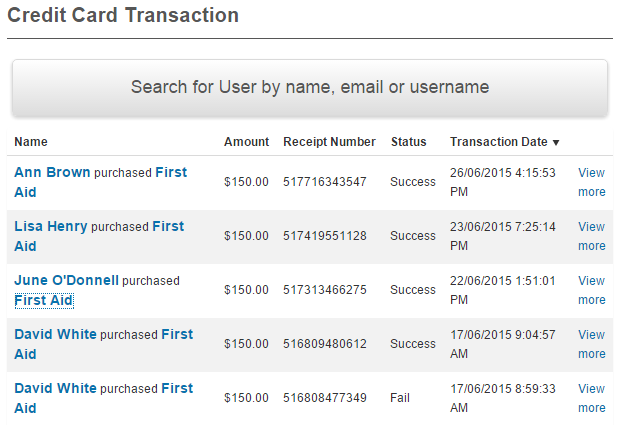620x425 pixels.
Task: Sort by the Amount column header
Action: coord(246,142)
